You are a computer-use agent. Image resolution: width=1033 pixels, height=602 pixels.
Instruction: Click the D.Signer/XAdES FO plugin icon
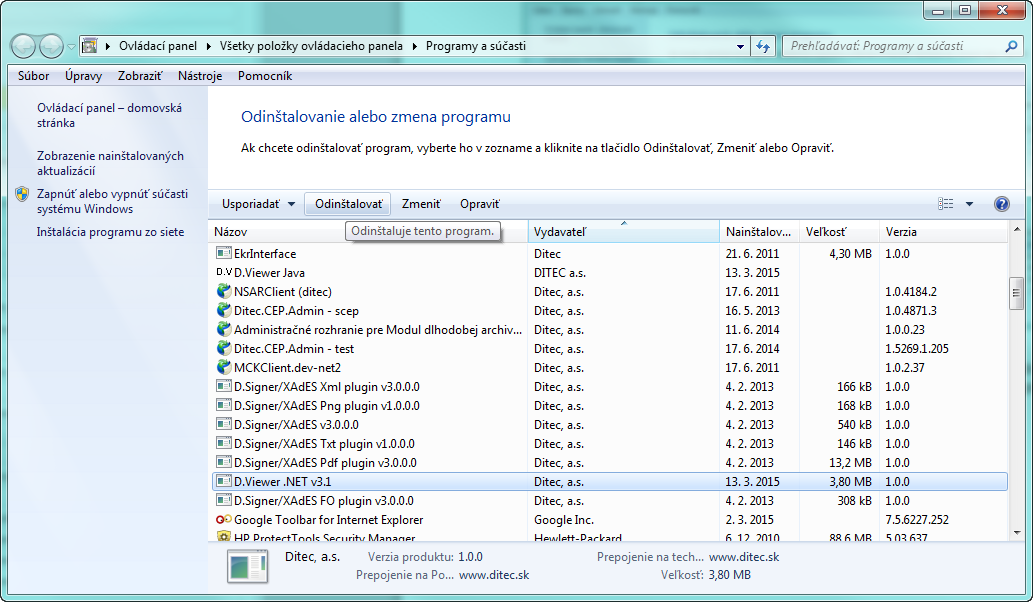click(x=224, y=501)
